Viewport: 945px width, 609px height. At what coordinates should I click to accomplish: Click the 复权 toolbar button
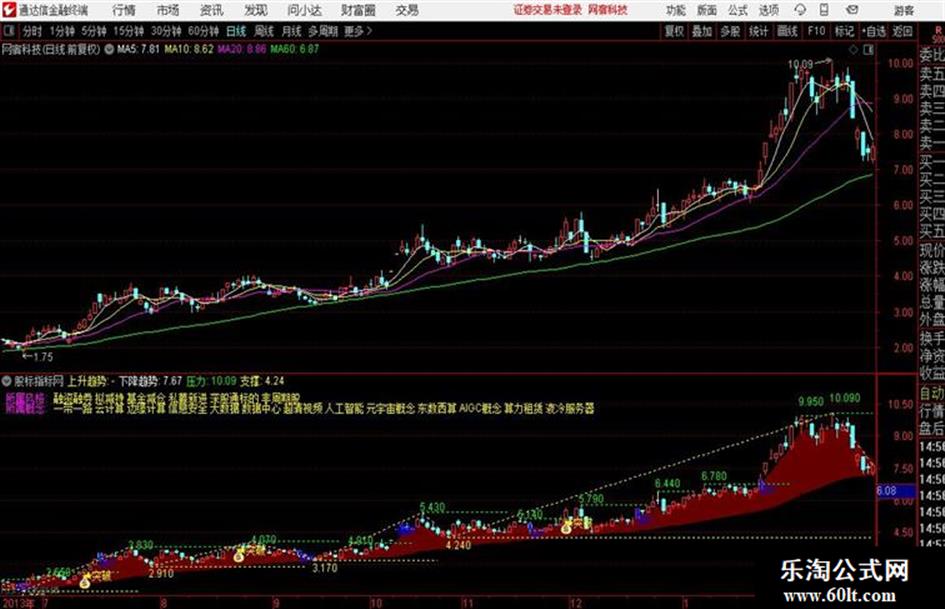pos(674,31)
